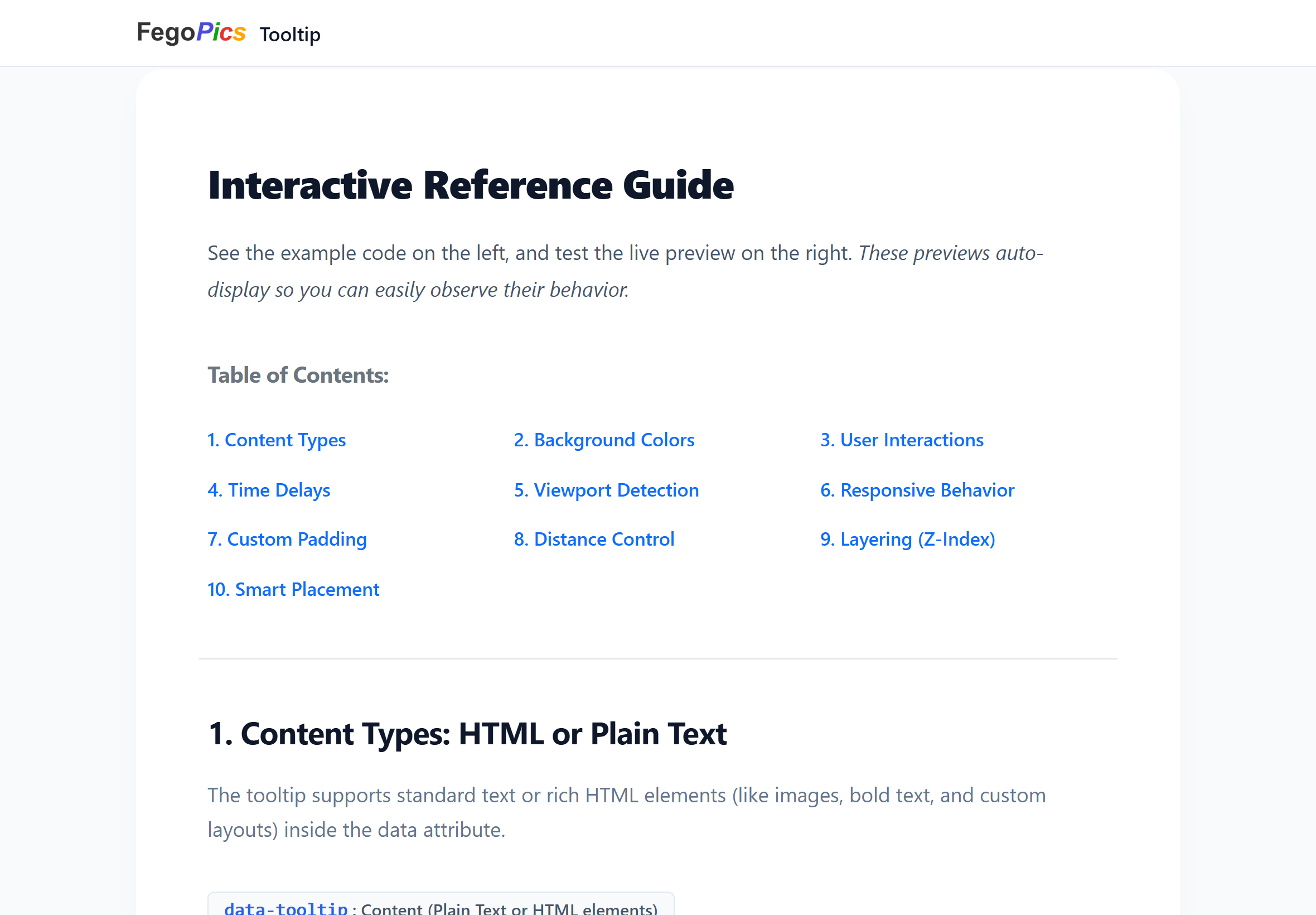This screenshot has height=915, width=1316.
Task: Go to 9. Layering (Z-Index)
Action: tap(907, 540)
